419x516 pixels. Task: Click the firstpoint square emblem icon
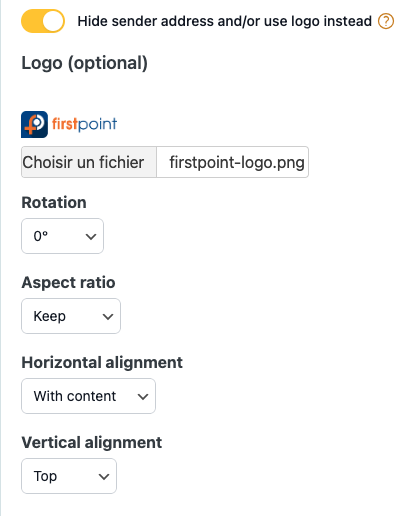tap(34, 124)
